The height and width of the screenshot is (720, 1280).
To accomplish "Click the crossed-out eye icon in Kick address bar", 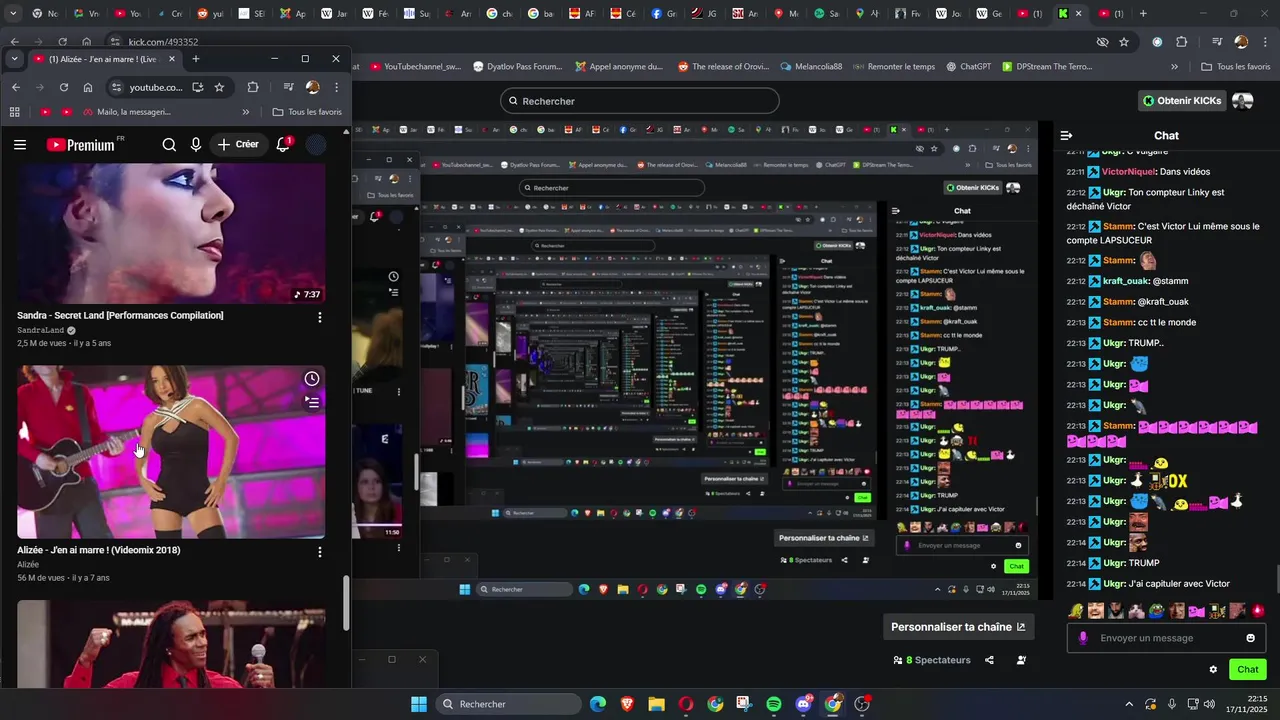I will 1102,42.
